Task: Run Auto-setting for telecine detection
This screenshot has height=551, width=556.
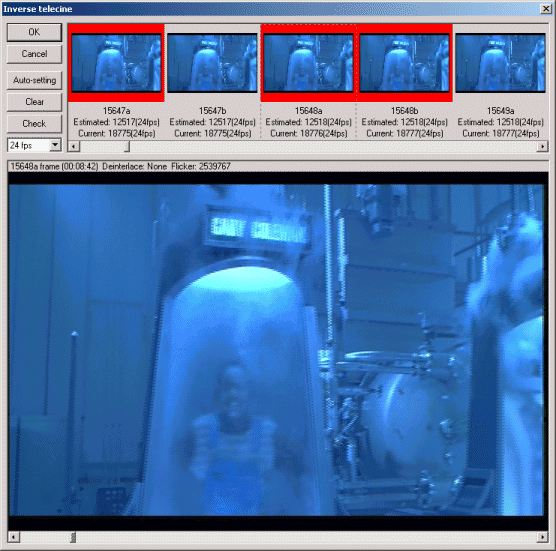Action: [x=34, y=80]
